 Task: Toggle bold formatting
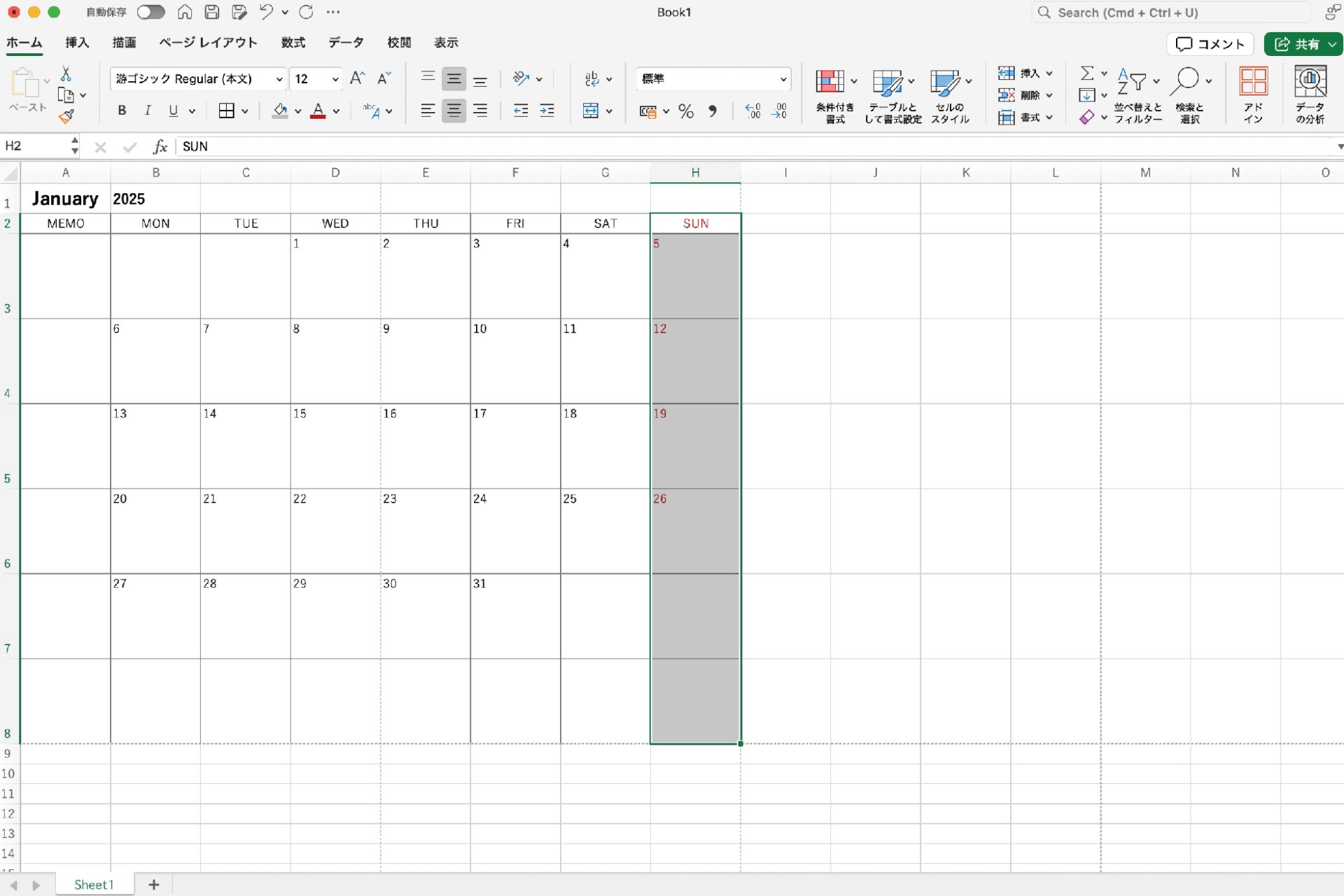tap(122, 111)
